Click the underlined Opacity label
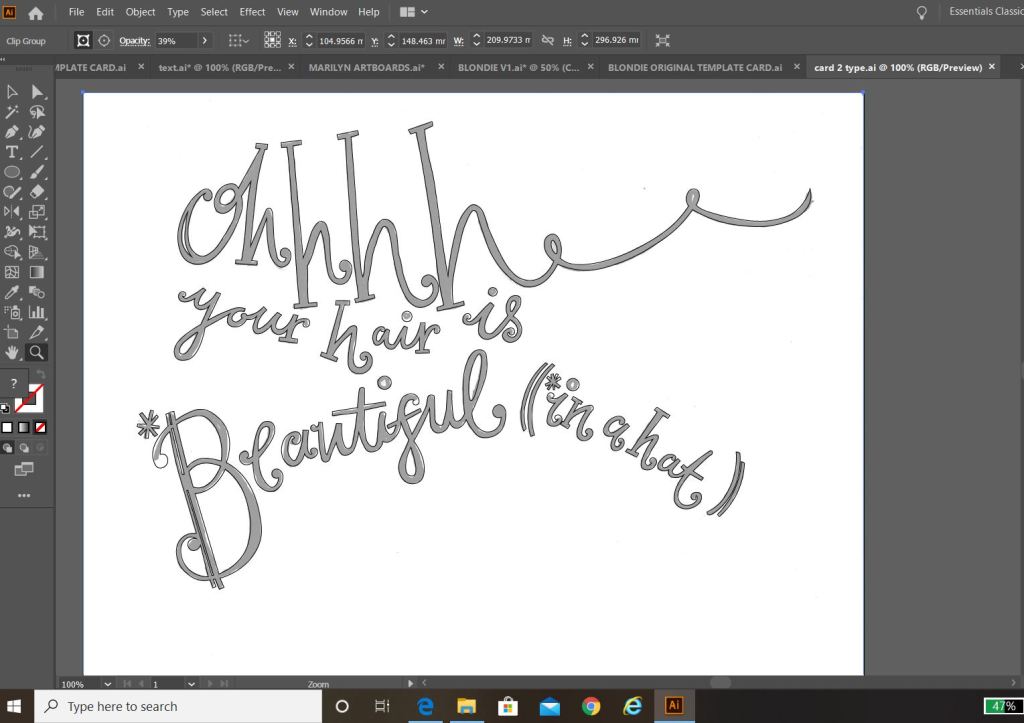 [x=135, y=41]
